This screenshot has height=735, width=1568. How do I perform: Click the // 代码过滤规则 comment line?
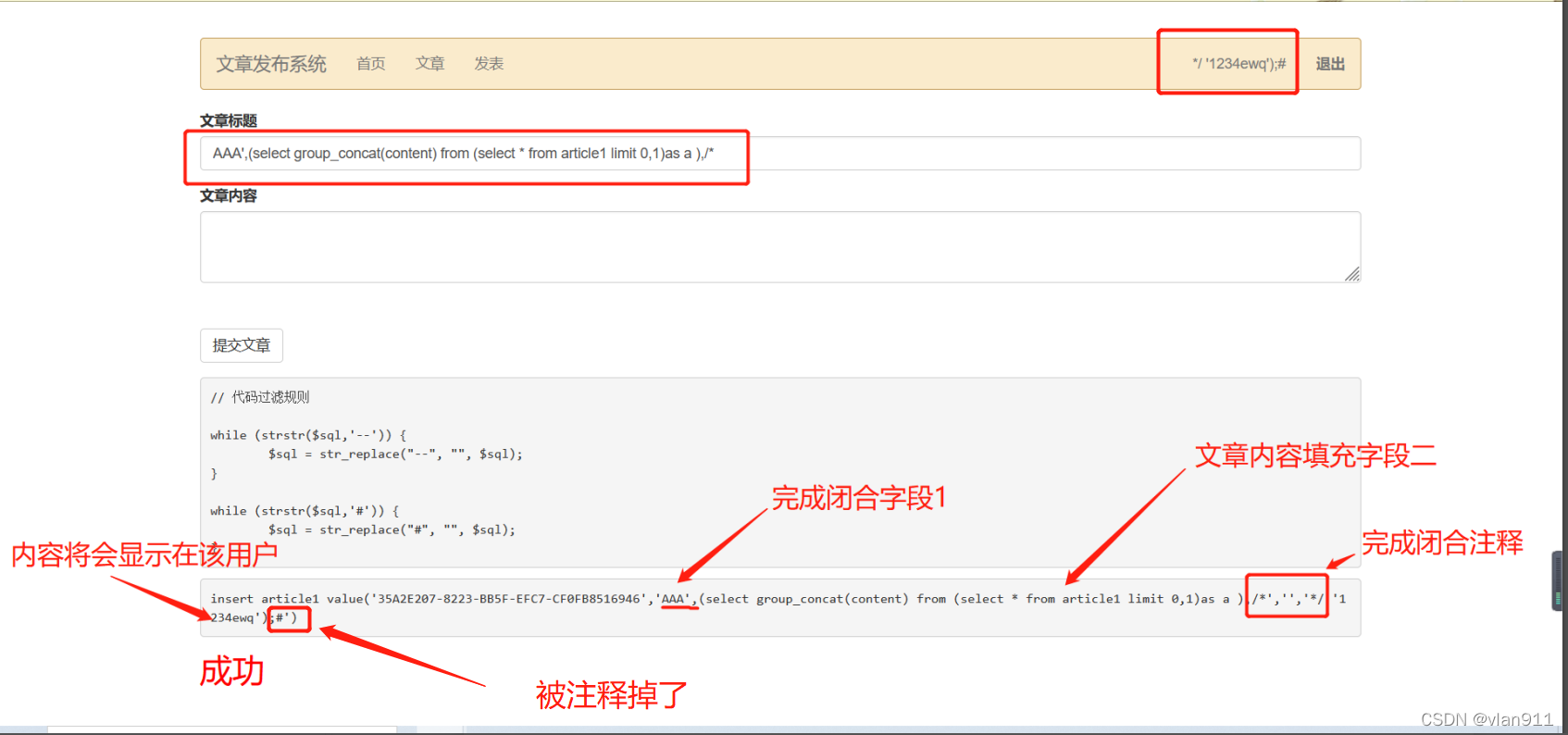[260, 397]
